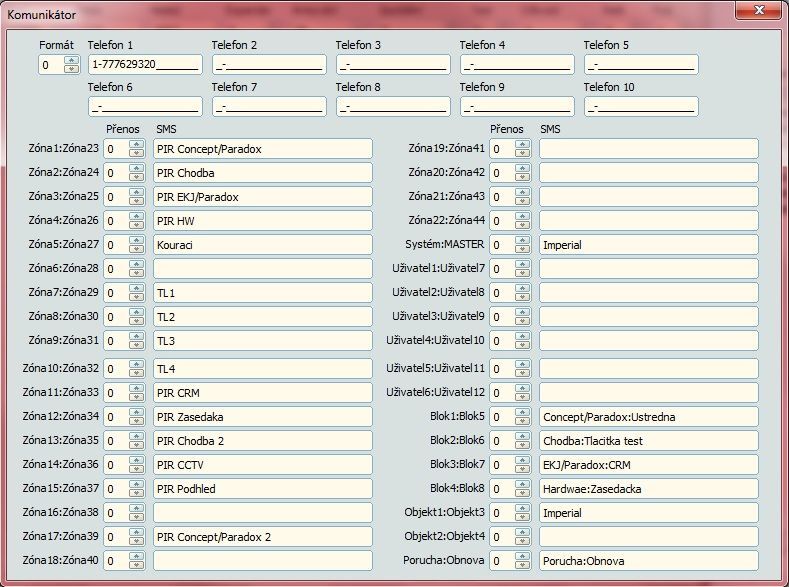
Task: Edit the Kouraci SMS text field
Action: [262, 245]
